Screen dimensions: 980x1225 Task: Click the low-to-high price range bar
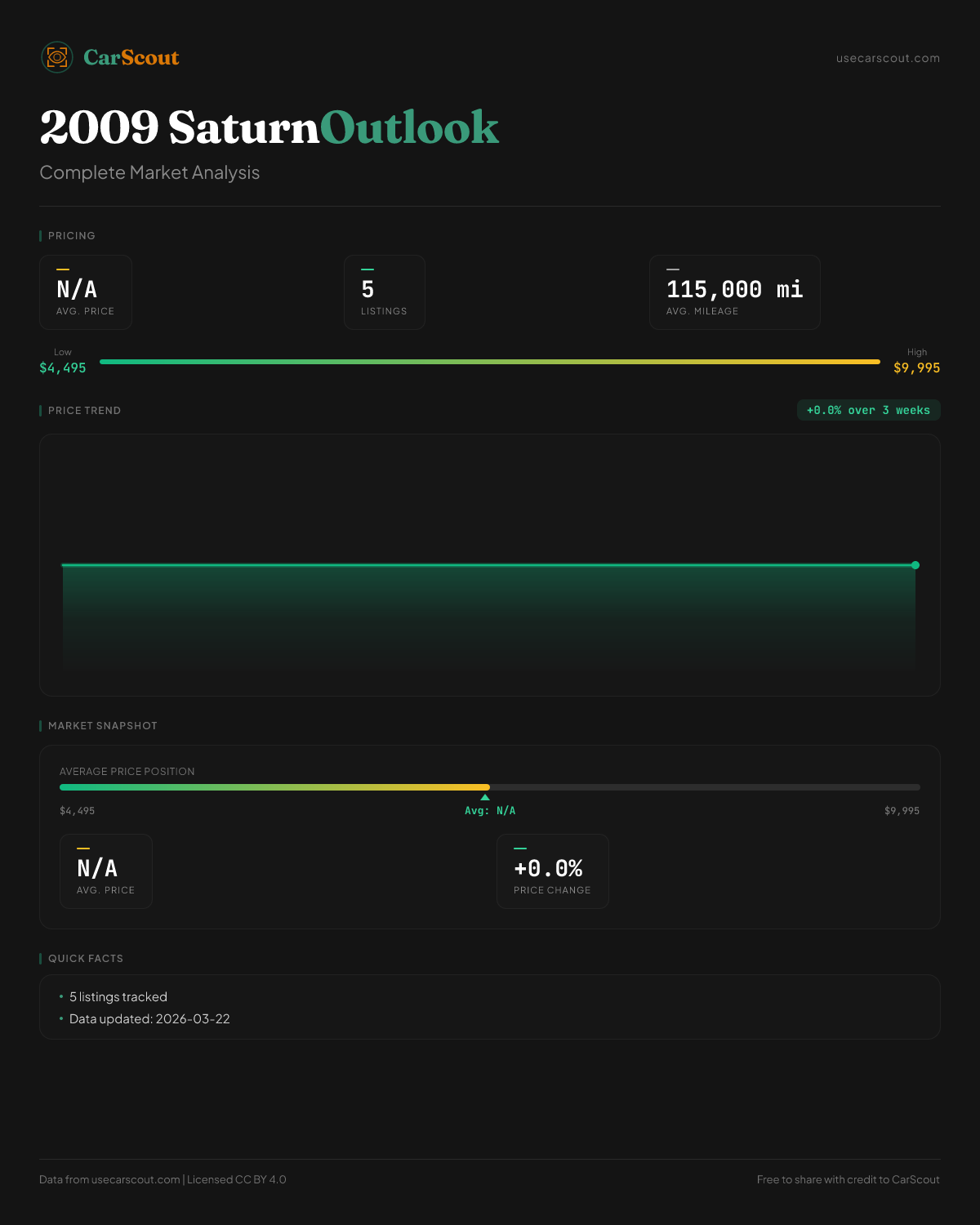490,361
